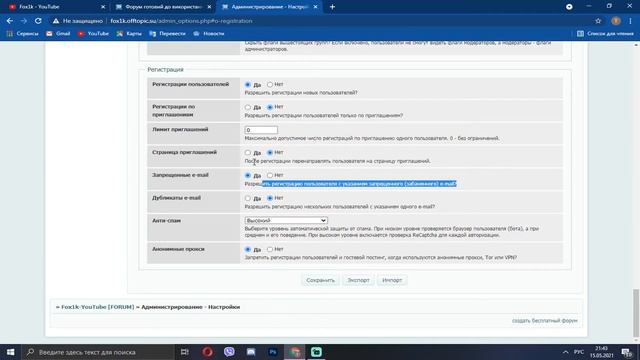Open the Opera browser from the taskbar
Viewport: 640px width, 360px height.
coord(207,352)
